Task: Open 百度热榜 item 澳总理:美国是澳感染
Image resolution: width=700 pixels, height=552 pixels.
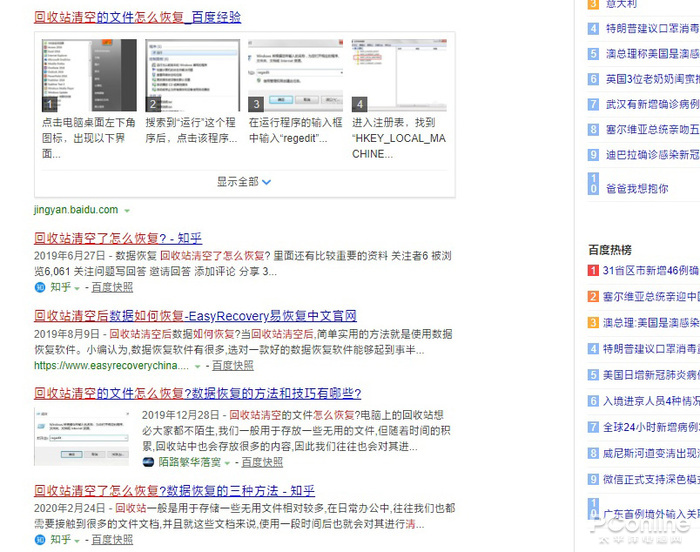Action: [x=651, y=322]
